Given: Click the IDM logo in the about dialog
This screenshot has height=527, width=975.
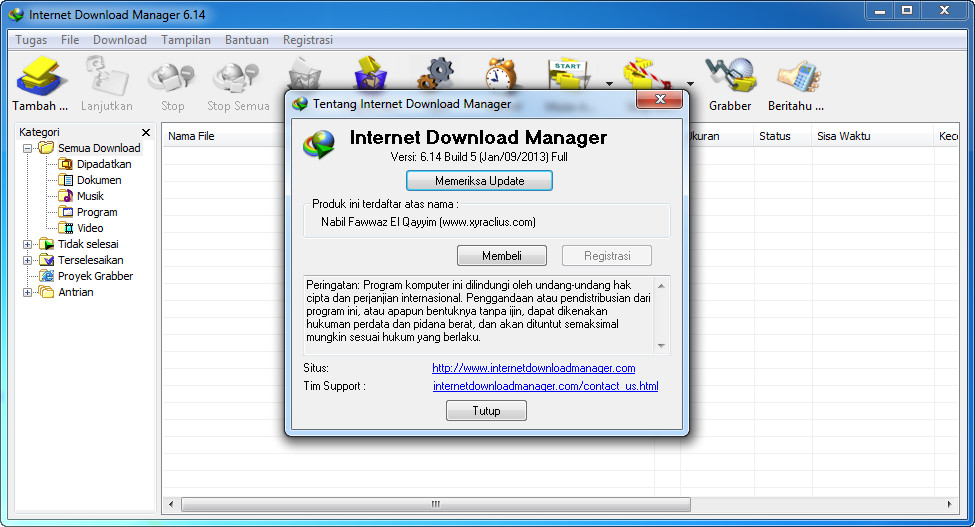Looking at the screenshot, I should pos(320,144).
